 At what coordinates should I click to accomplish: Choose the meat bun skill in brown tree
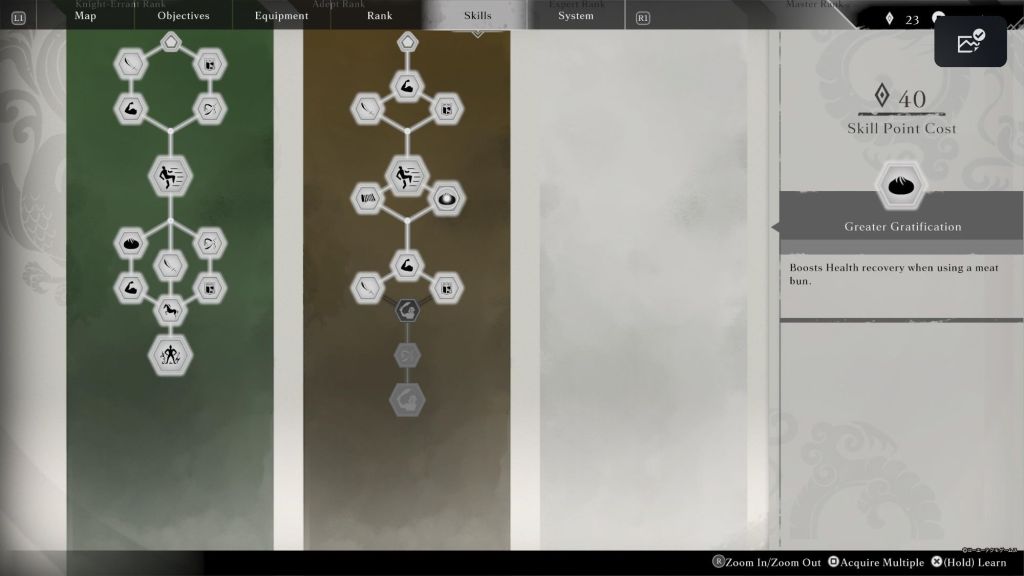pyautogui.click(x=447, y=198)
